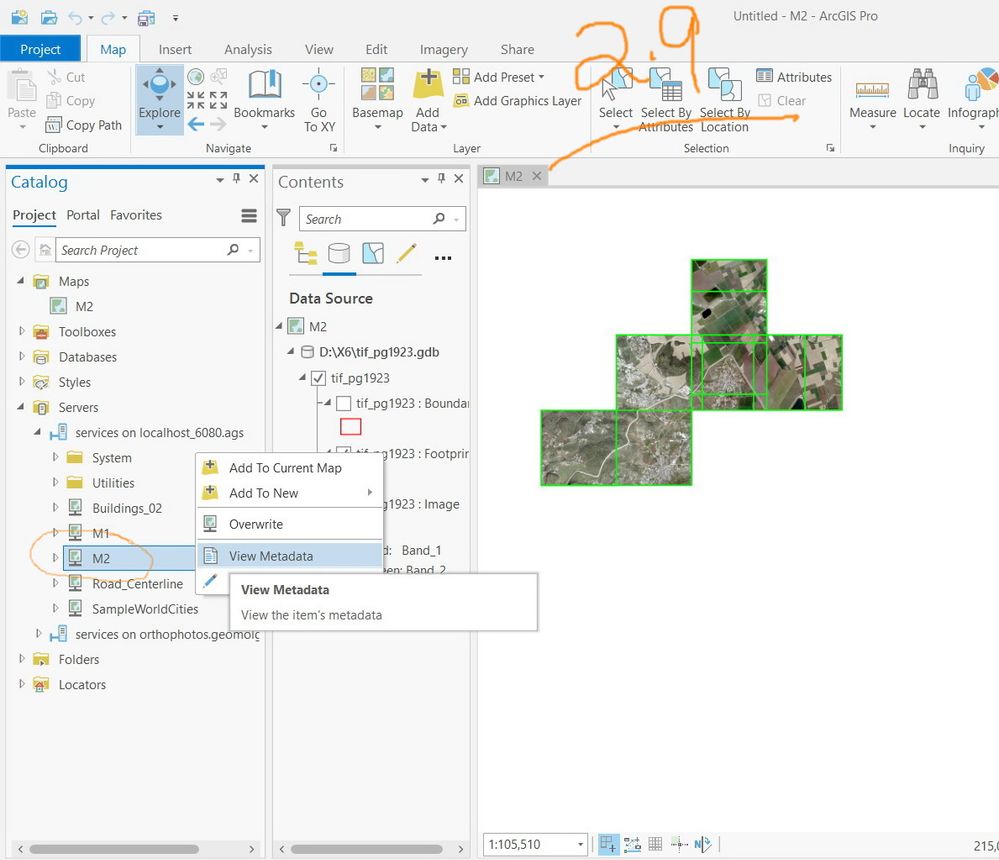Select the Buildings_02 service item
Image resolution: width=999 pixels, height=860 pixels.
click(127, 508)
